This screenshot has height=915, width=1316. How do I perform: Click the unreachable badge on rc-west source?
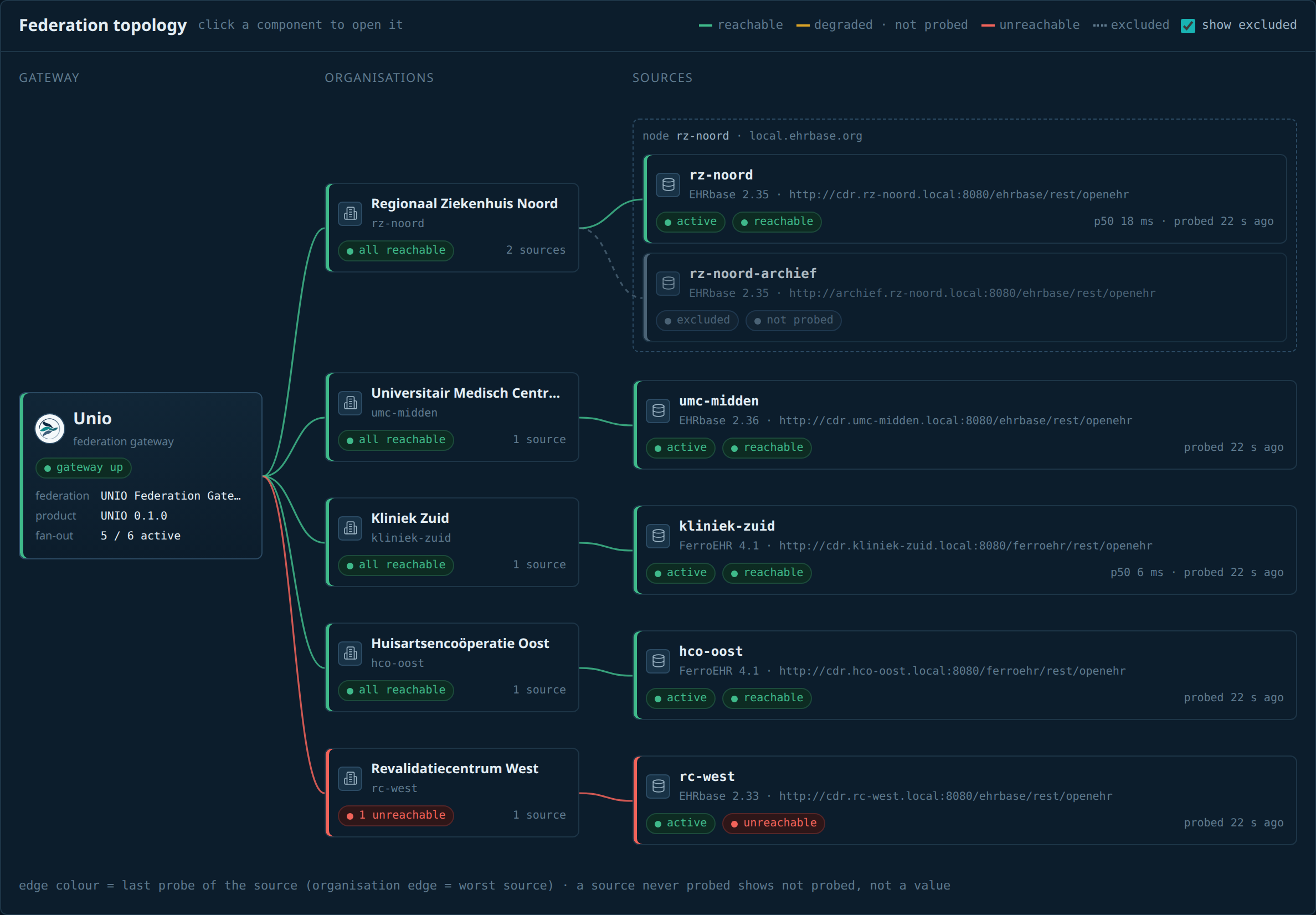pyautogui.click(x=774, y=823)
